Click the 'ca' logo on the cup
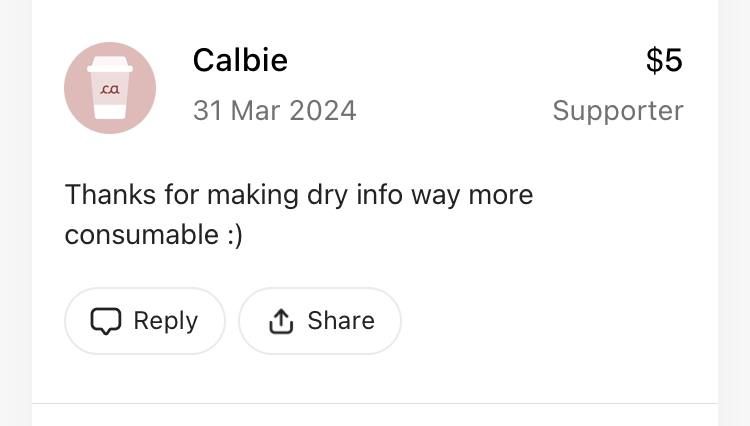This screenshot has width=750, height=426. pos(110,90)
